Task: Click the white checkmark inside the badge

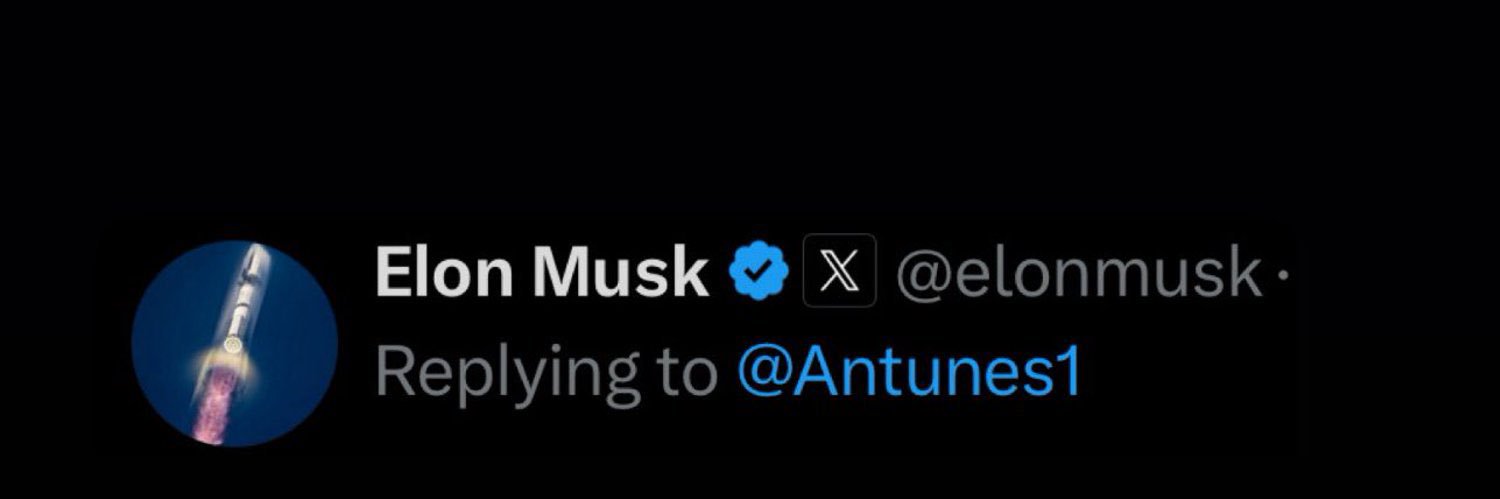Action: tap(759, 270)
